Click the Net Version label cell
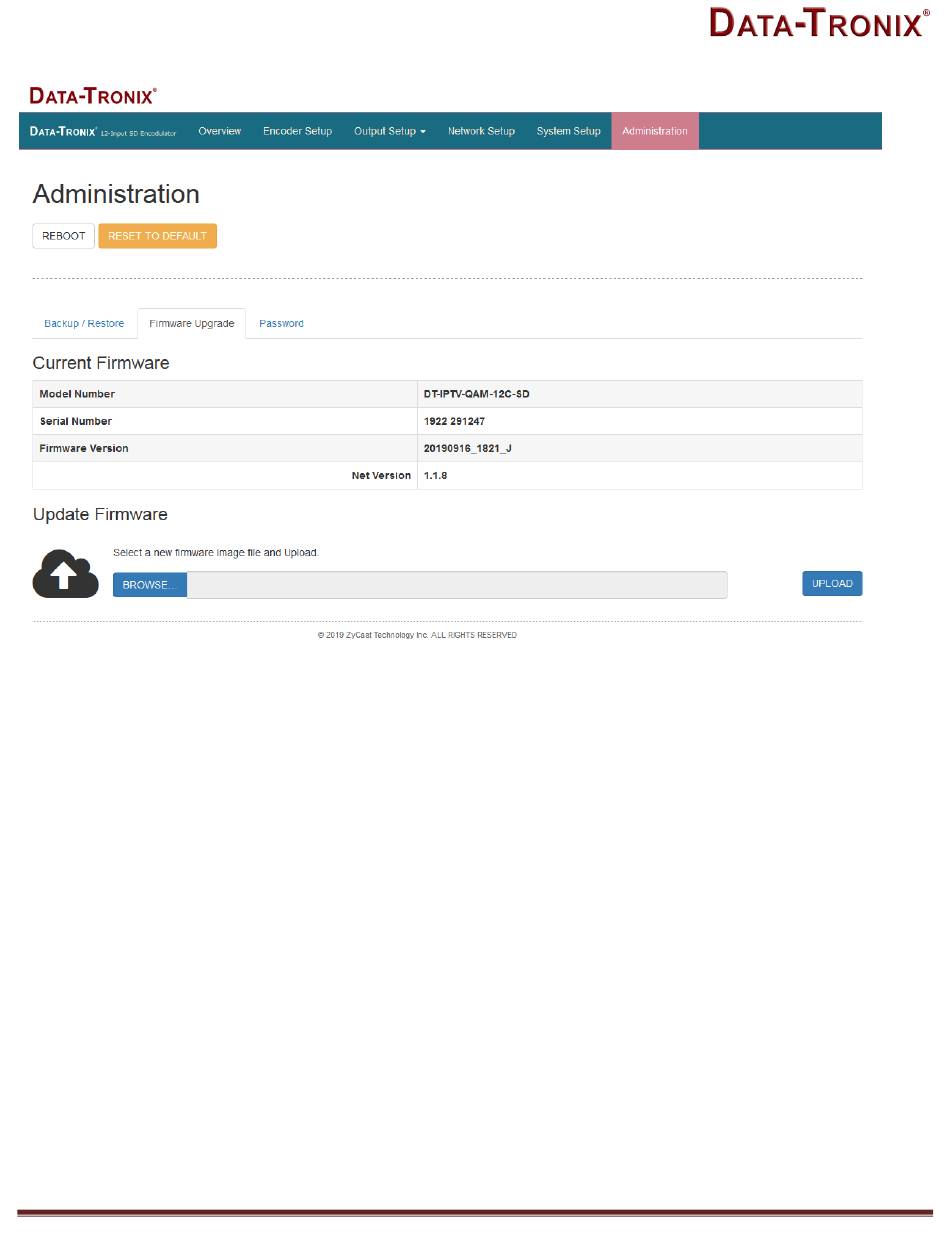Viewport: 950px width, 1254px height. 225,475
